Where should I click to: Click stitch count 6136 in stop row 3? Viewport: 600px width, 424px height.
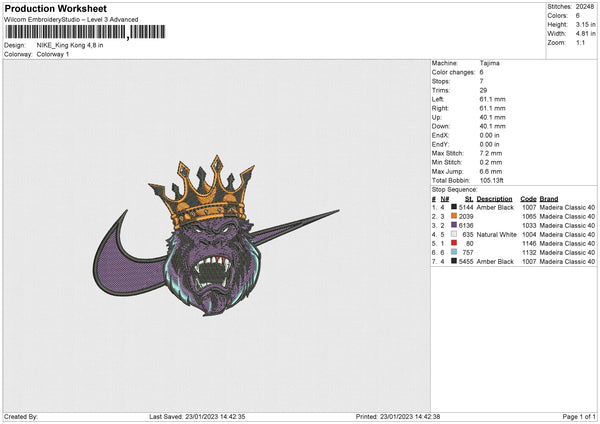(466, 225)
